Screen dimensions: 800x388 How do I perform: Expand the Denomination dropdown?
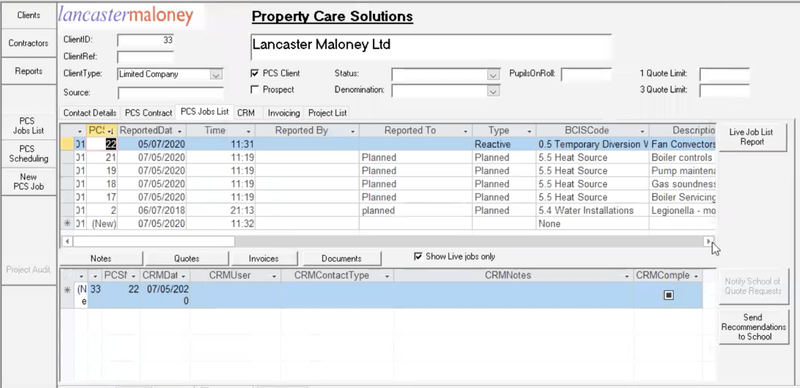493,91
